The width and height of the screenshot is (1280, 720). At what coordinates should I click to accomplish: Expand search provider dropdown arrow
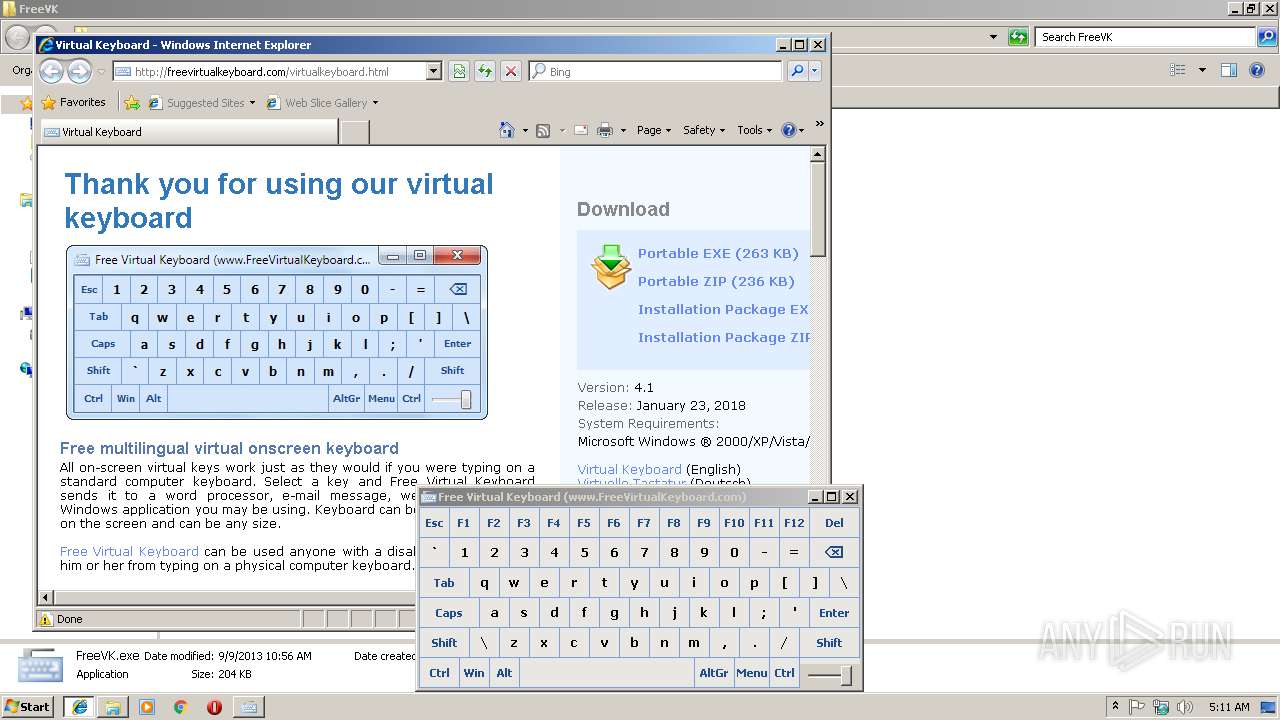(815, 71)
